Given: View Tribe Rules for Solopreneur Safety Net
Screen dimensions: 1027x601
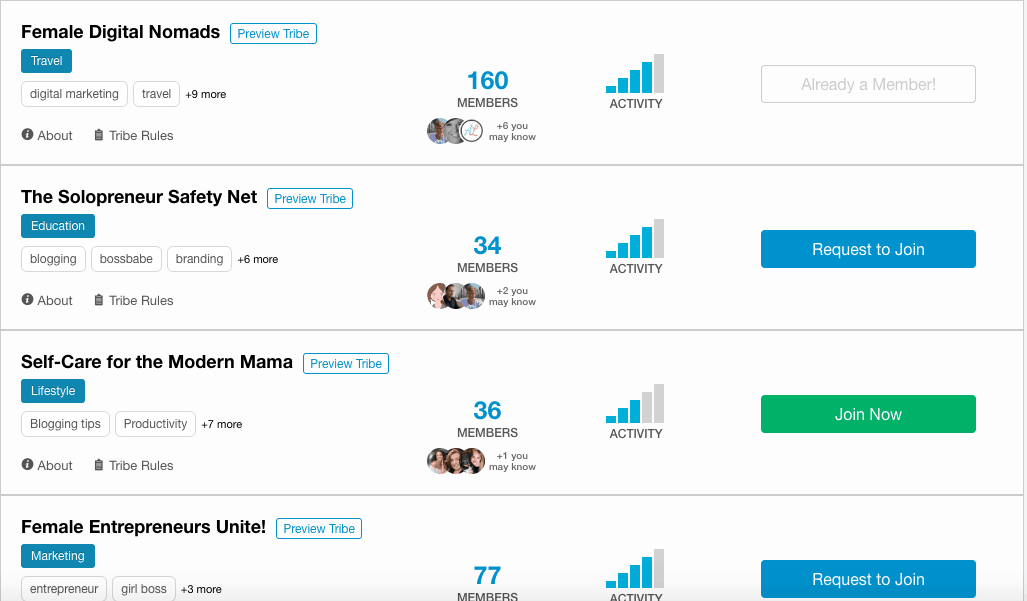Looking at the screenshot, I should (134, 300).
